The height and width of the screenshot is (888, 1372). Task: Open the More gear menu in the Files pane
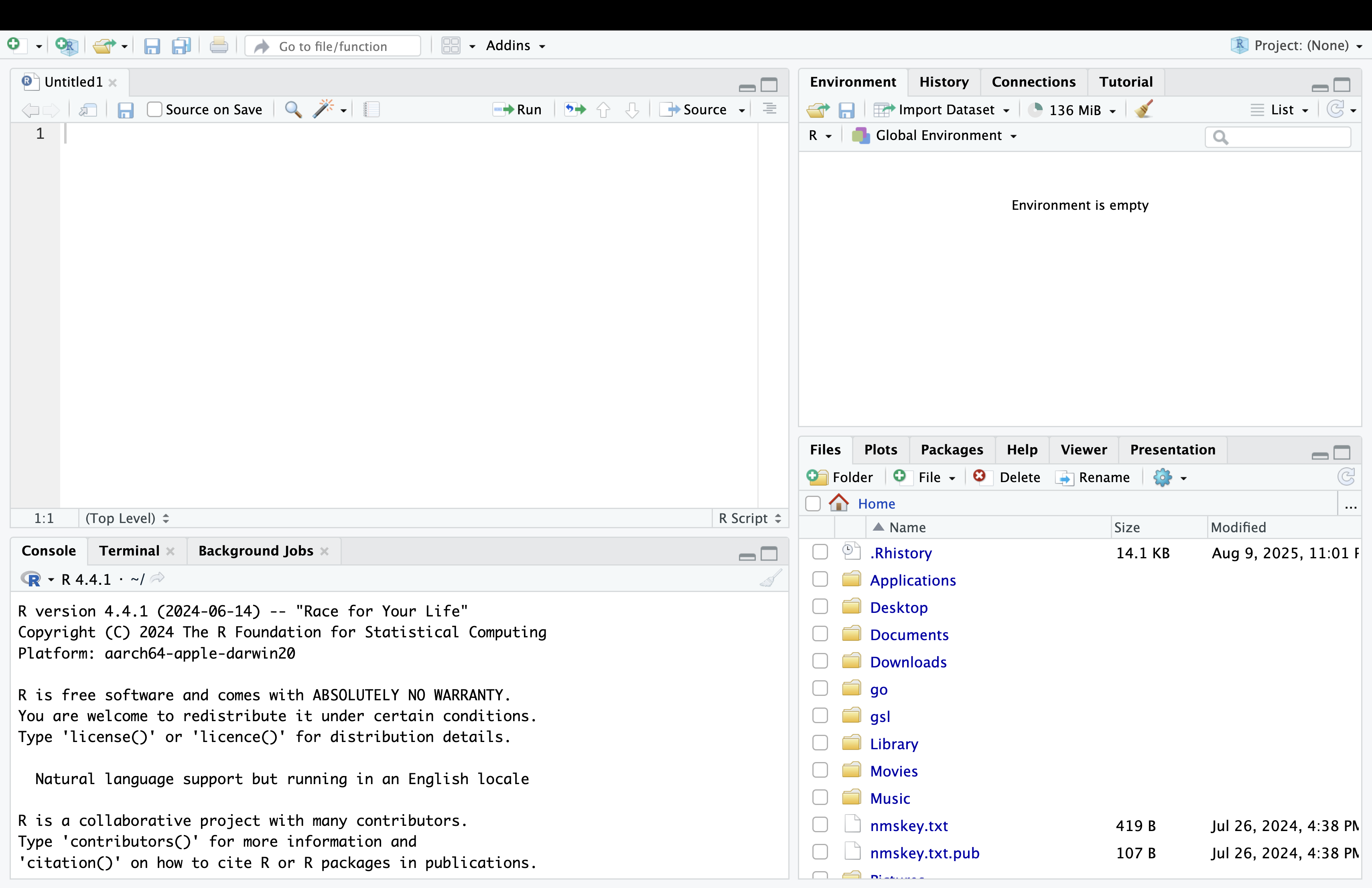pos(1169,477)
